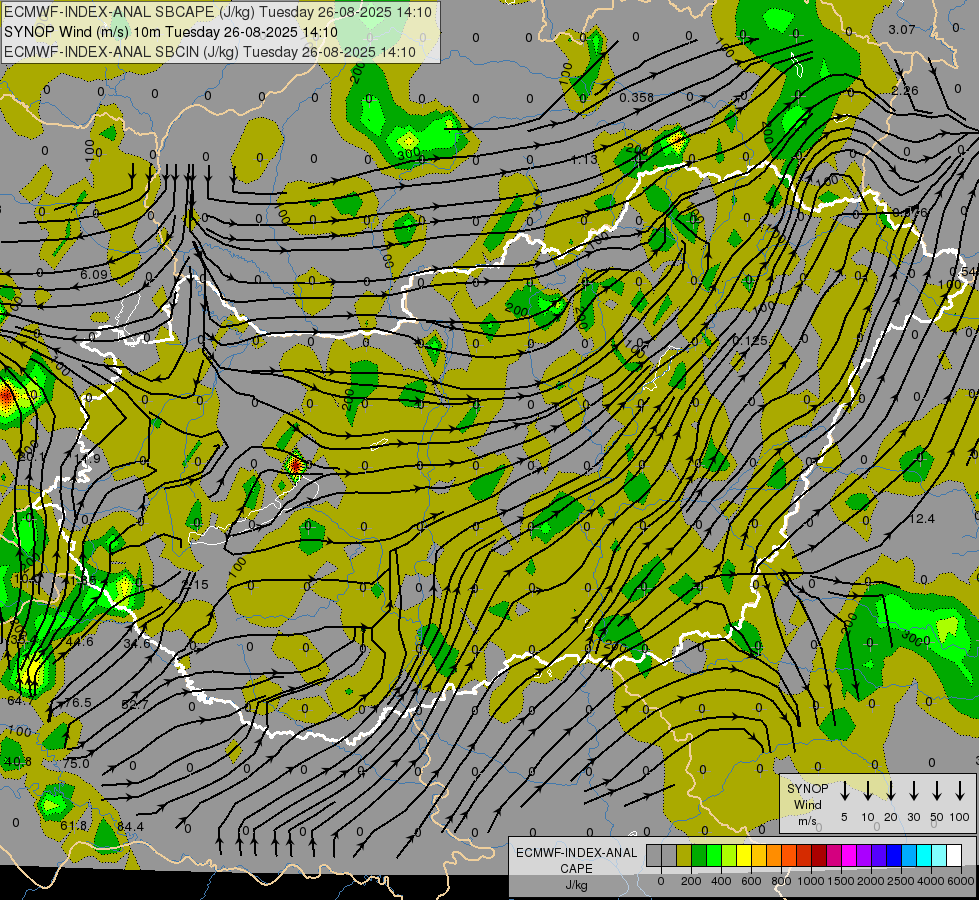Select the dark red swatch in CAPE scale
Viewport: 979px width, 900px height.
(819, 856)
